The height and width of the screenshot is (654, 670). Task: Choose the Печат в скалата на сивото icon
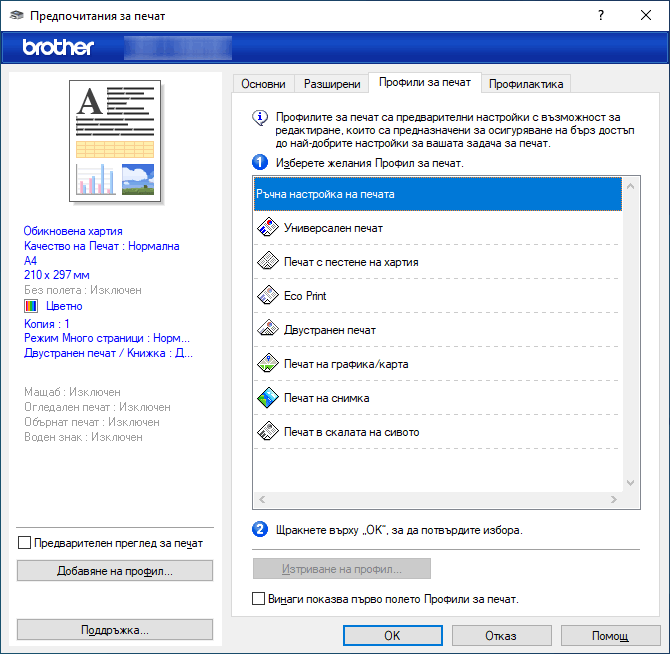coord(268,431)
